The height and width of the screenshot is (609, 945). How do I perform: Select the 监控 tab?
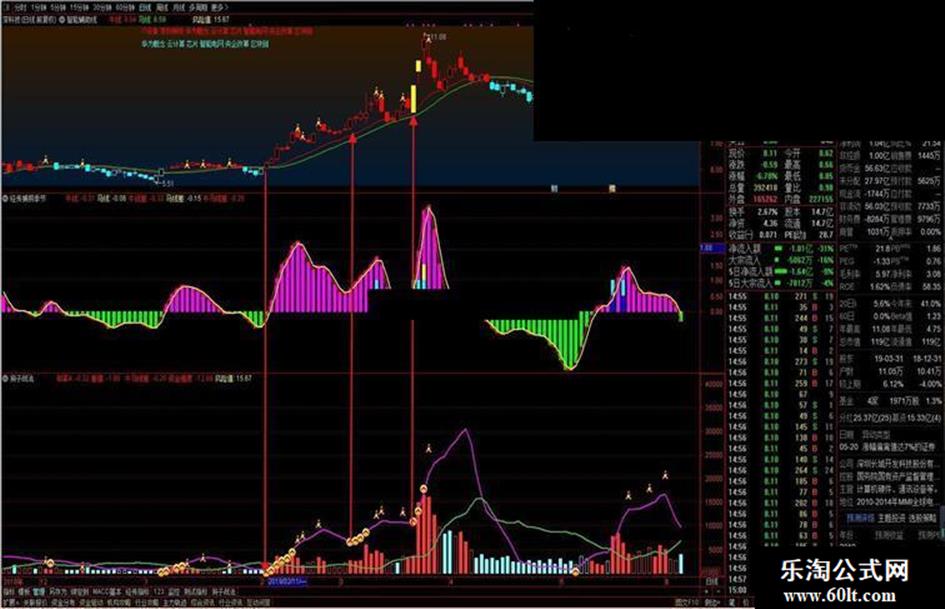[174, 592]
